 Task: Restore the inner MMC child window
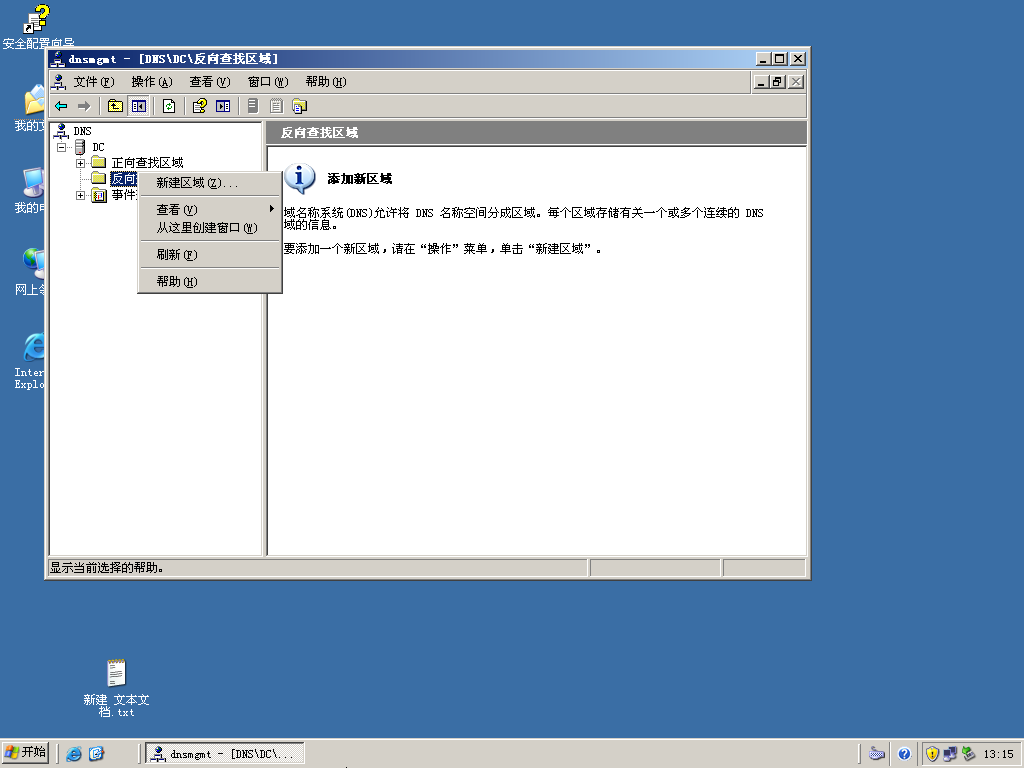(777, 82)
